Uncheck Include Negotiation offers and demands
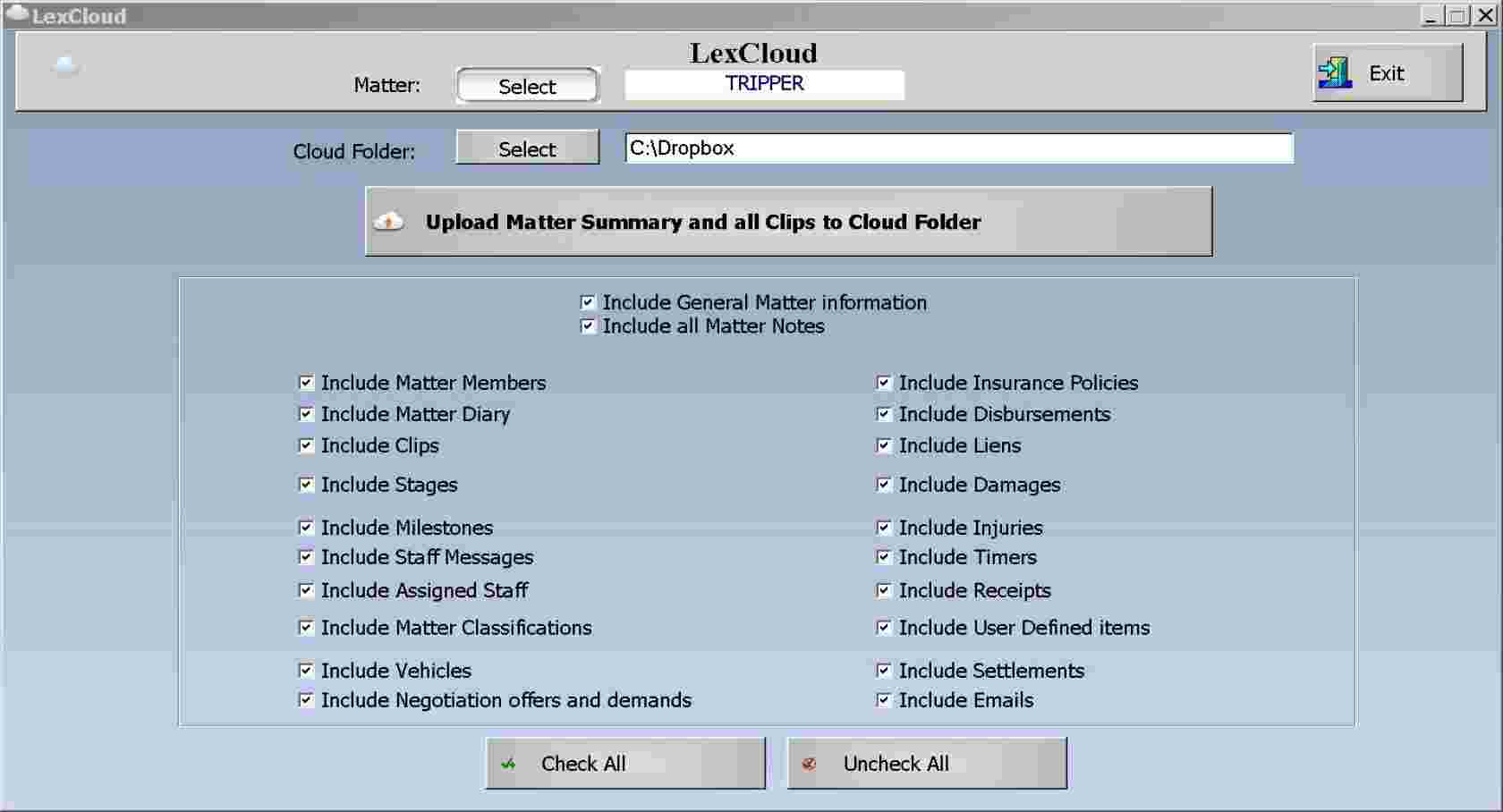 click(x=306, y=700)
